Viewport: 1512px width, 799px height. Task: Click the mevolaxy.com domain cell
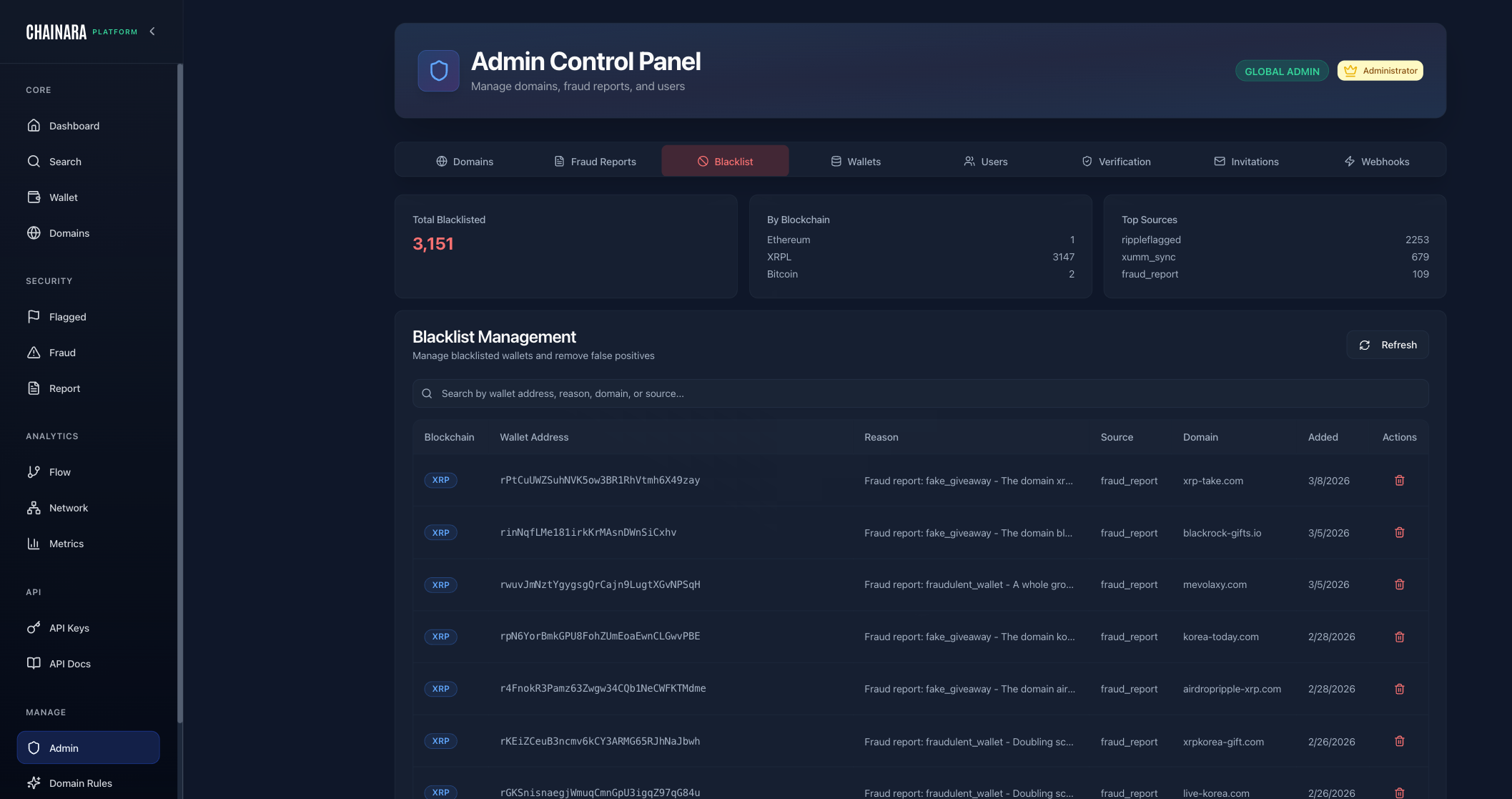1215,584
